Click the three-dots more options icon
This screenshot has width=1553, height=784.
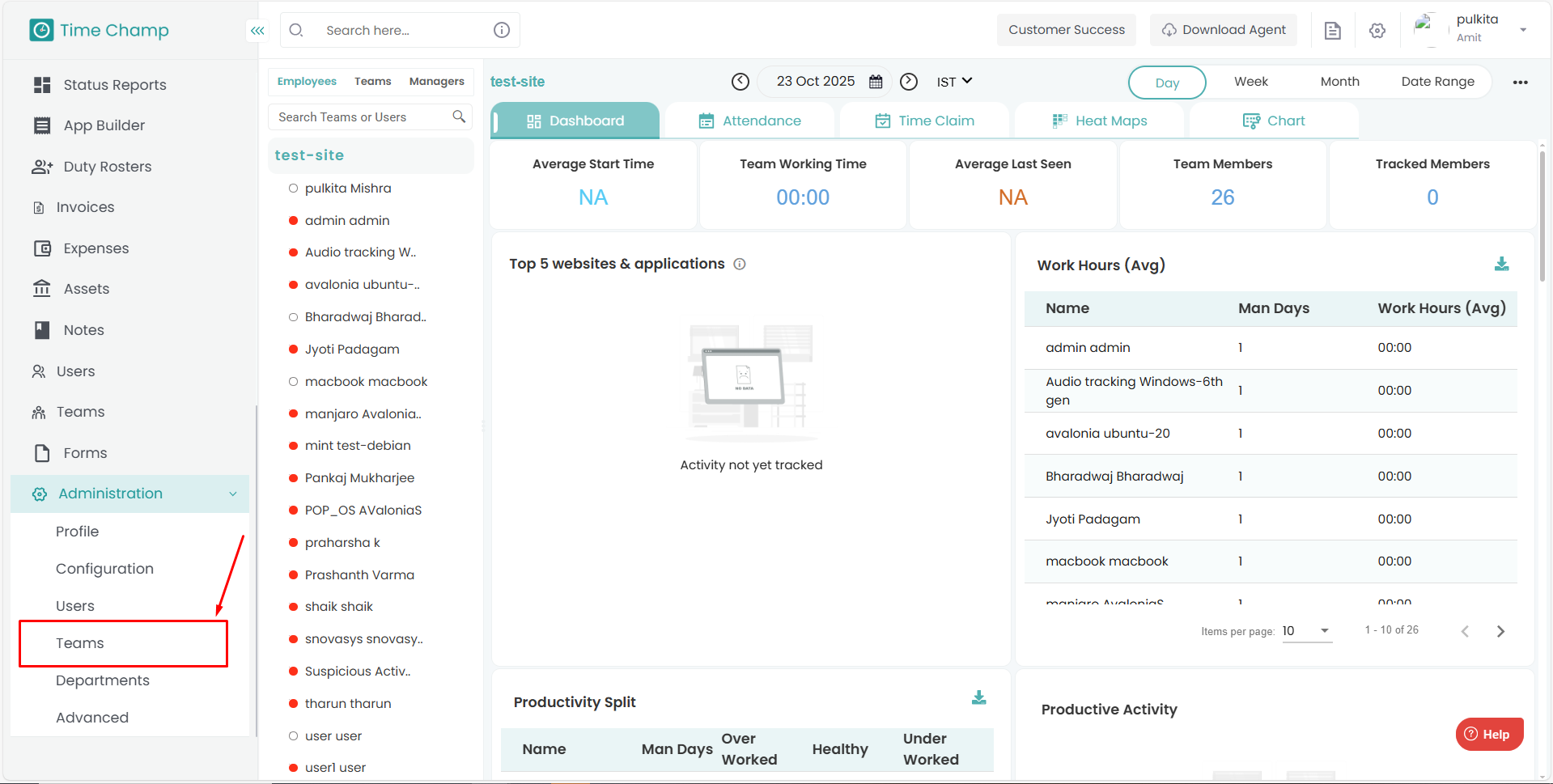(1520, 83)
